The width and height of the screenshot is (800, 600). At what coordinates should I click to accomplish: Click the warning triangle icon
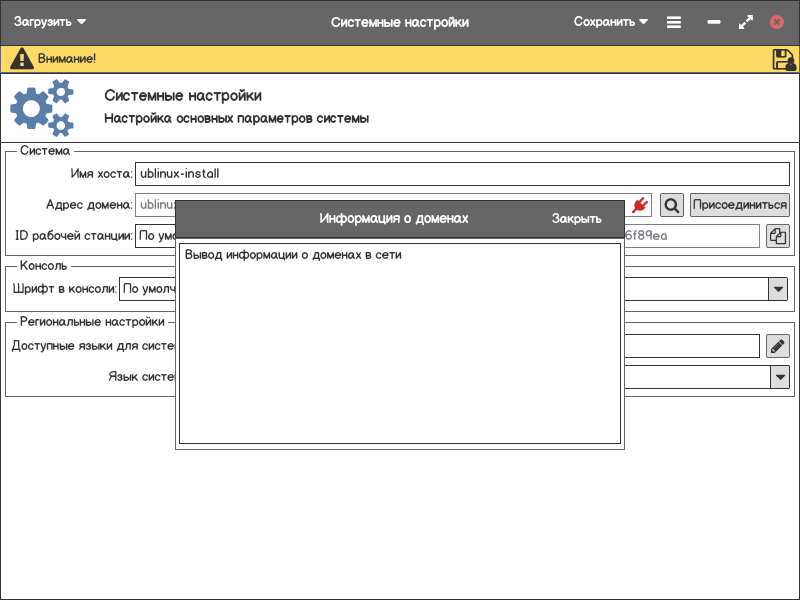point(21,59)
